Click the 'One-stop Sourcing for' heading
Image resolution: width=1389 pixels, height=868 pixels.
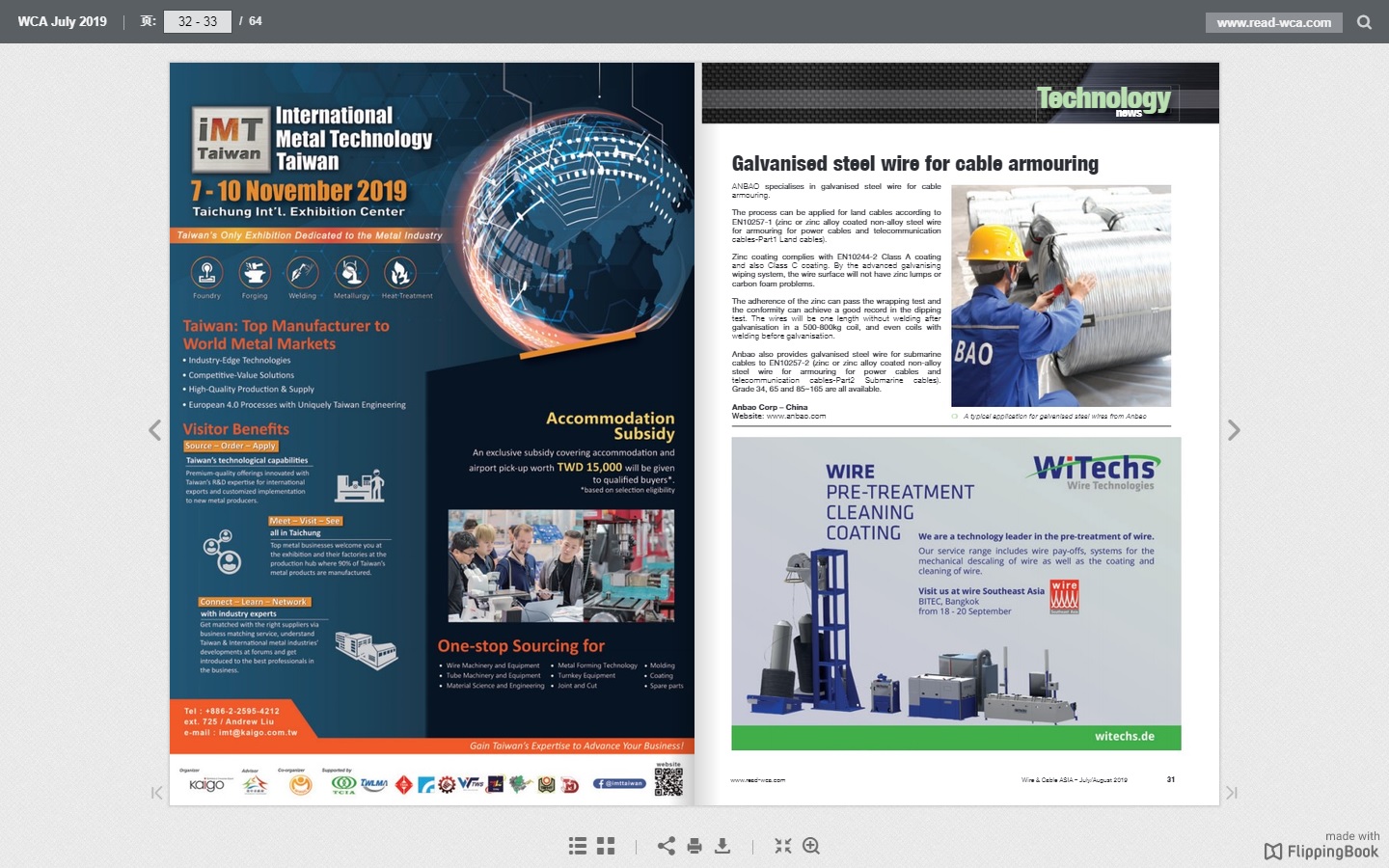tap(521, 646)
